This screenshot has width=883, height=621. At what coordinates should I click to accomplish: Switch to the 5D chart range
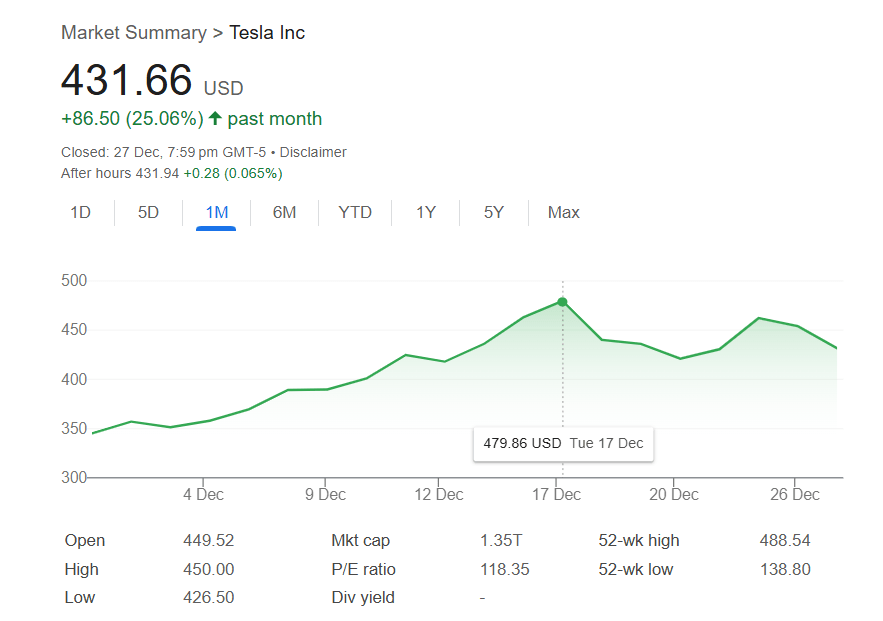point(148,212)
